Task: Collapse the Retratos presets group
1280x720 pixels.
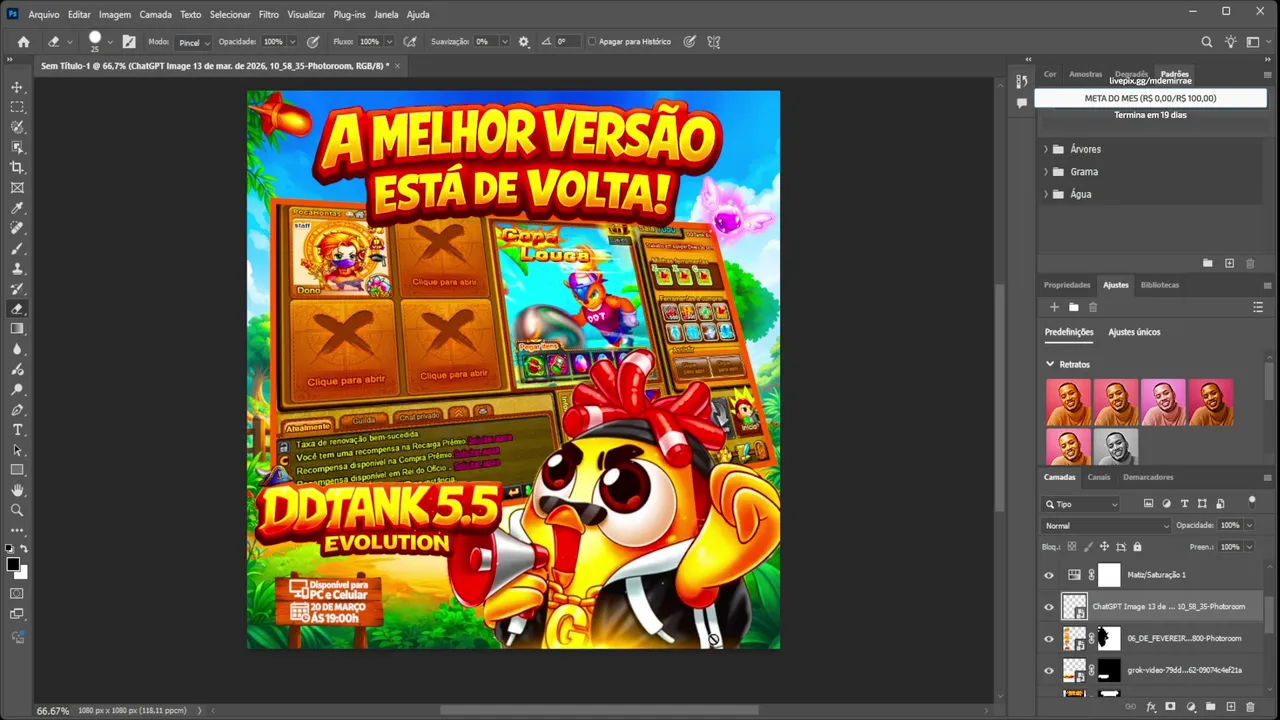Action: (x=1050, y=364)
